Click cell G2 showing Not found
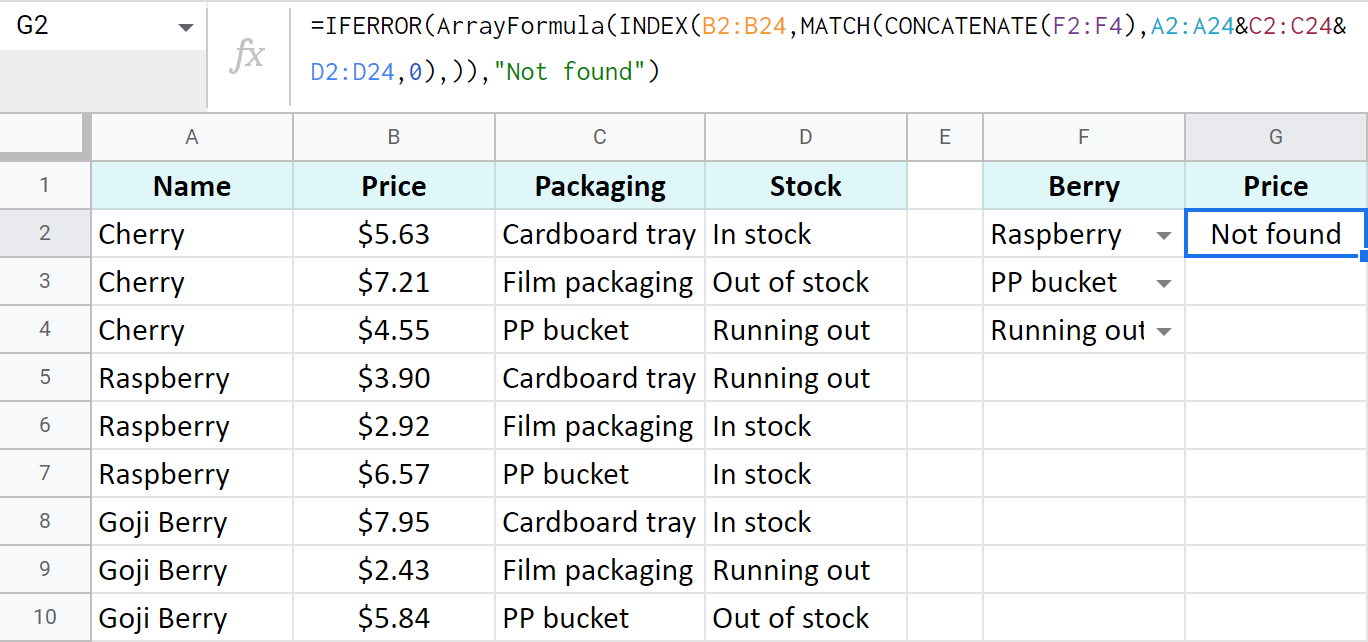Viewport: 1368px width, 642px height. [1275, 234]
